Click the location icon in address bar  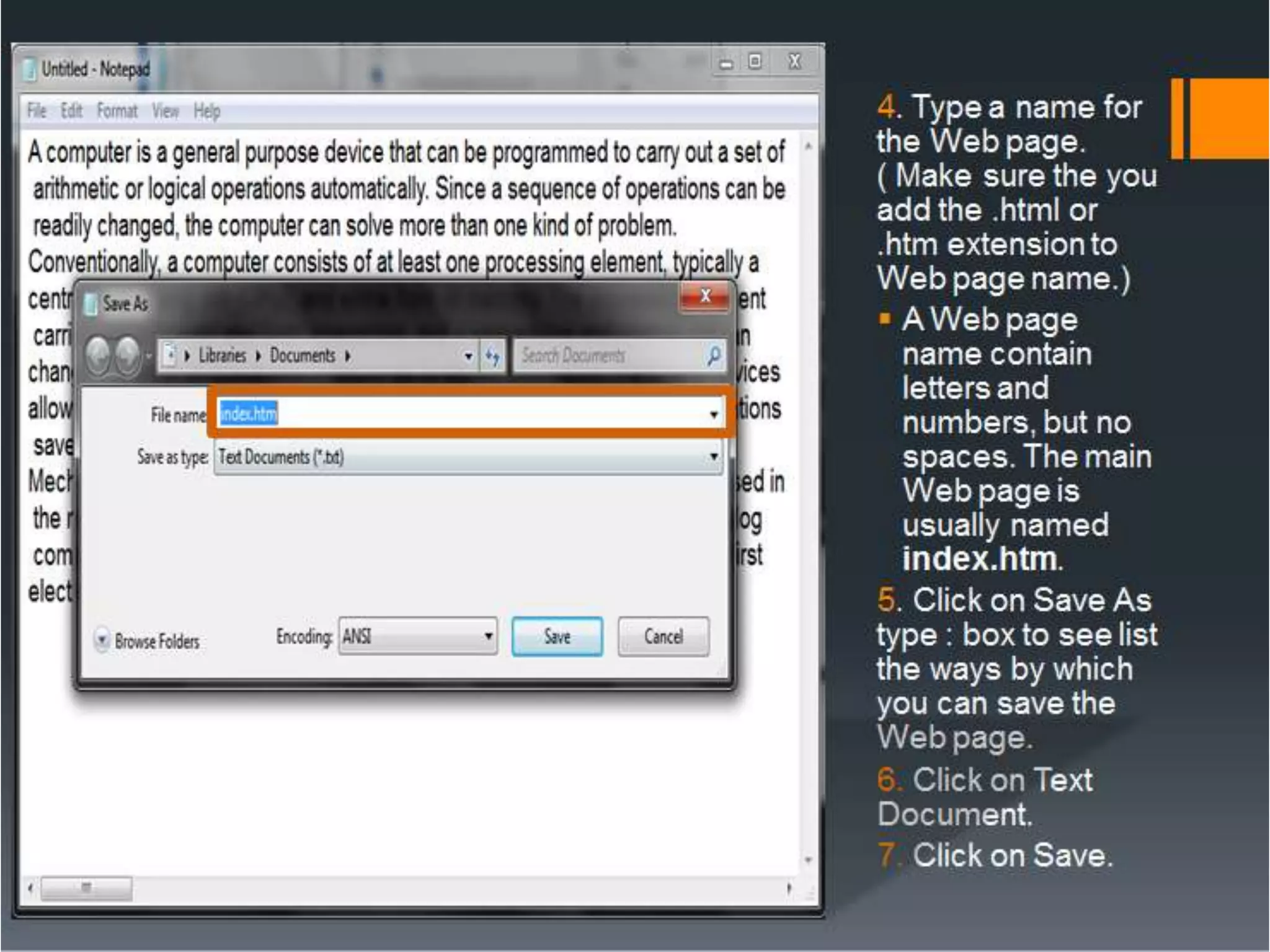tap(169, 356)
